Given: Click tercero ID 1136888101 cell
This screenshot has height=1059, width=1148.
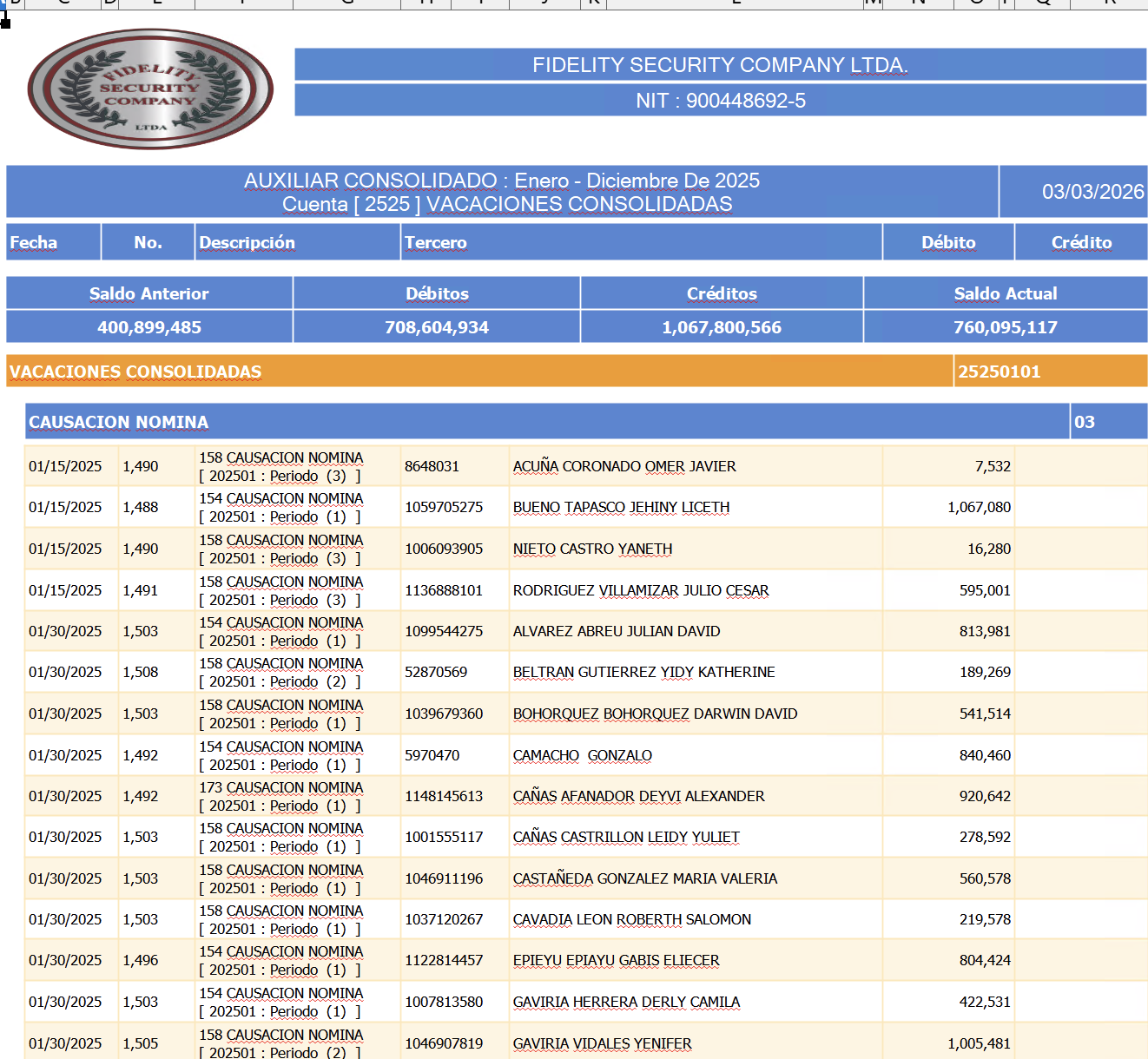Looking at the screenshot, I should [455, 590].
